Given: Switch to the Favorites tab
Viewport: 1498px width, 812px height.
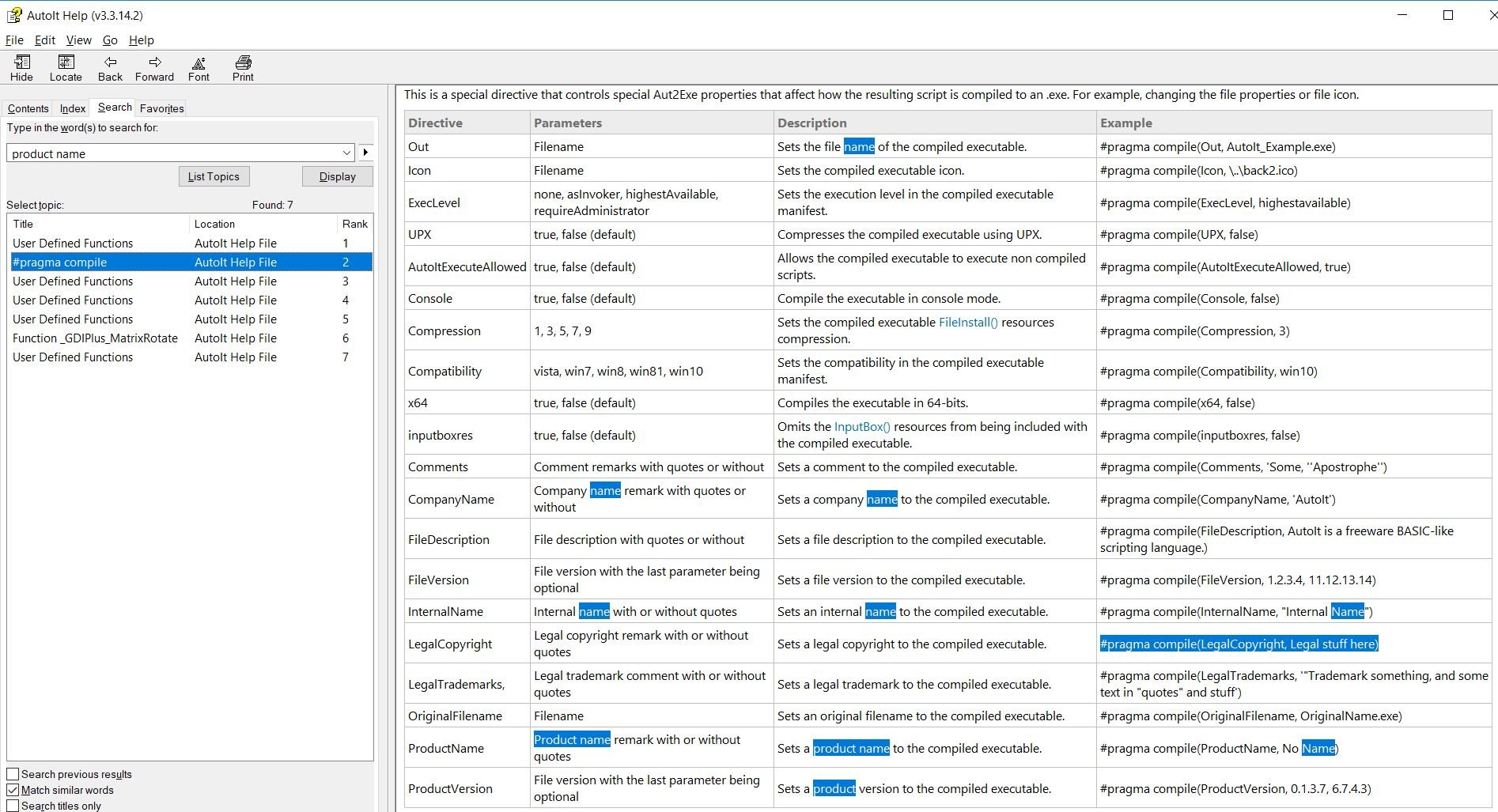Looking at the screenshot, I should (x=162, y=108).
